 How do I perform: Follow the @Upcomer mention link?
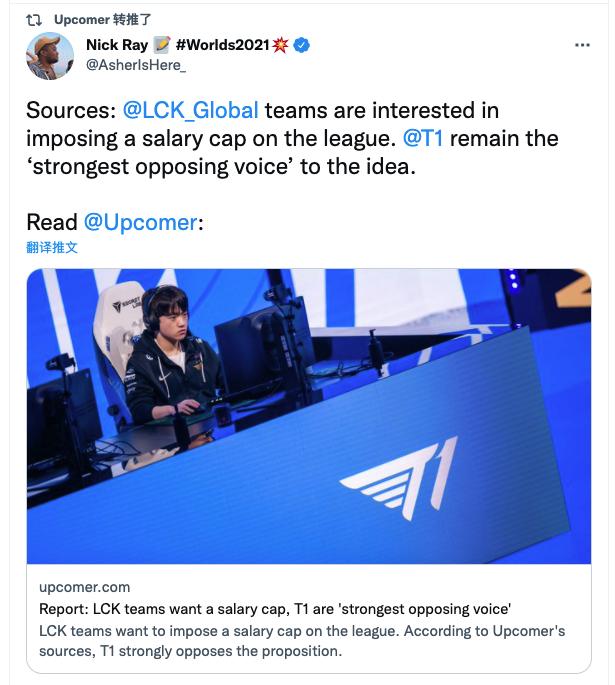tap(140, 222)
